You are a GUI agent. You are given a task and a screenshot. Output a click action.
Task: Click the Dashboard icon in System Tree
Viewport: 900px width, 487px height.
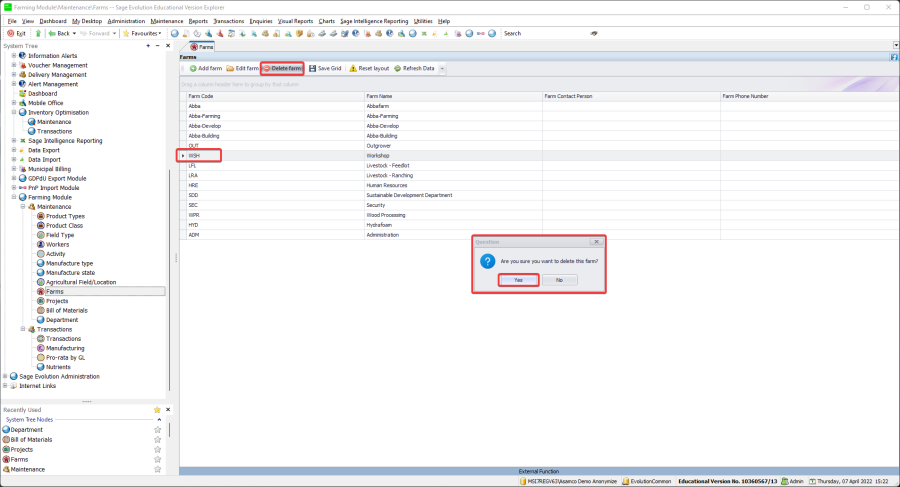coord(23,93)
